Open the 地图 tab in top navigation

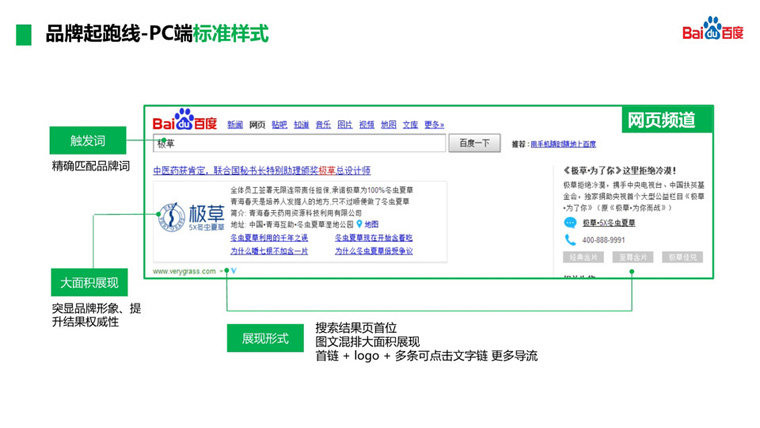coord(388,125)
